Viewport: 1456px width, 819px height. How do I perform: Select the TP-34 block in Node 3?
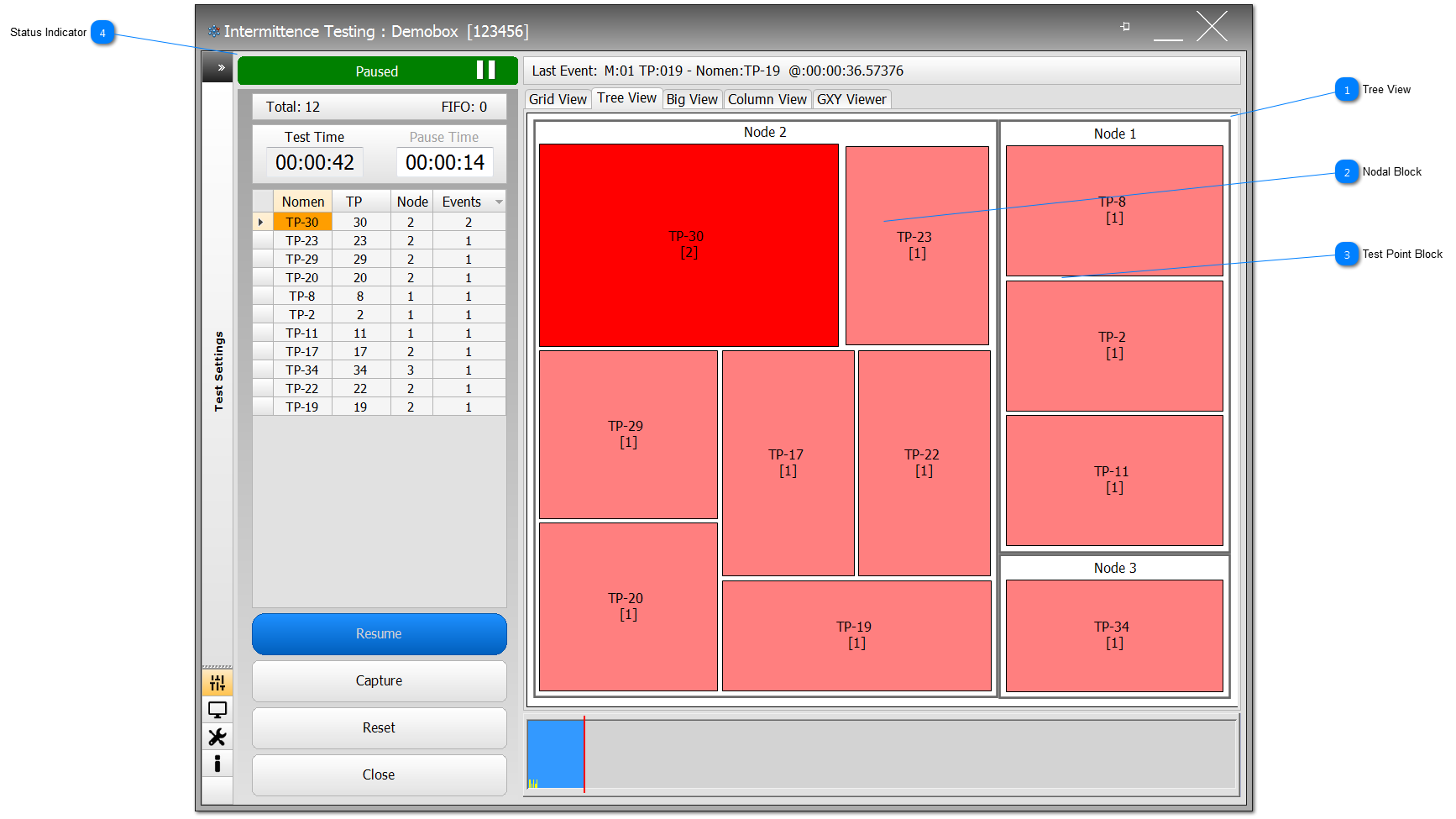[1113, 635]
